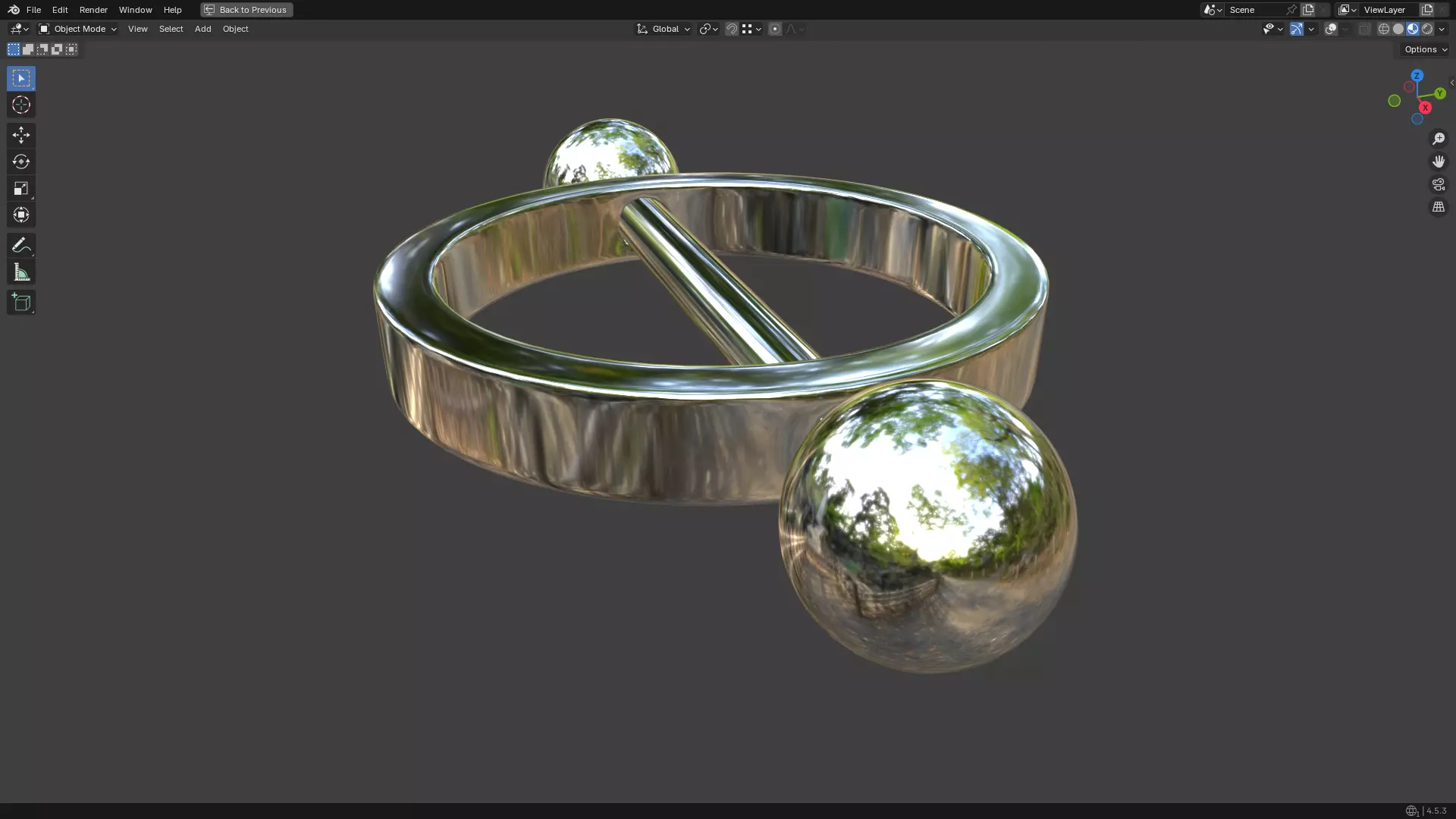This screenshot has width=1456, height=819.
Task: Open the viewport View menu
Action: (138, 29)
